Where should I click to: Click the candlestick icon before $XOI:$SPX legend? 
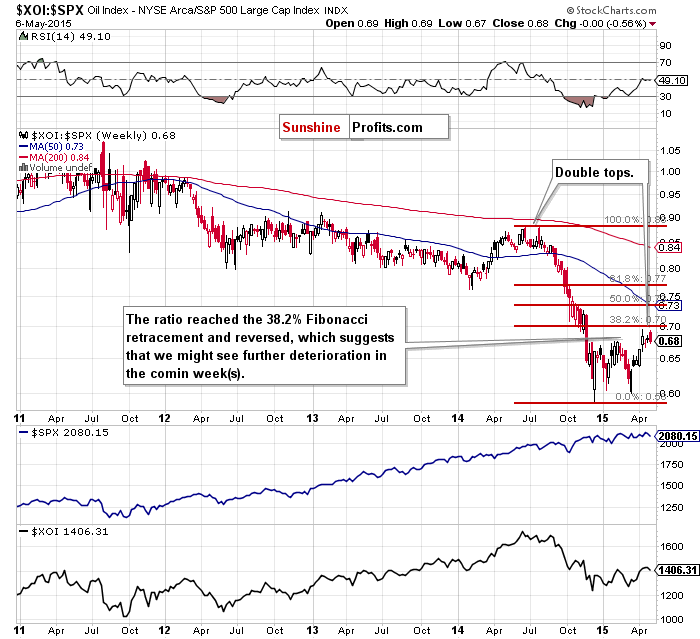pos(24,135)
